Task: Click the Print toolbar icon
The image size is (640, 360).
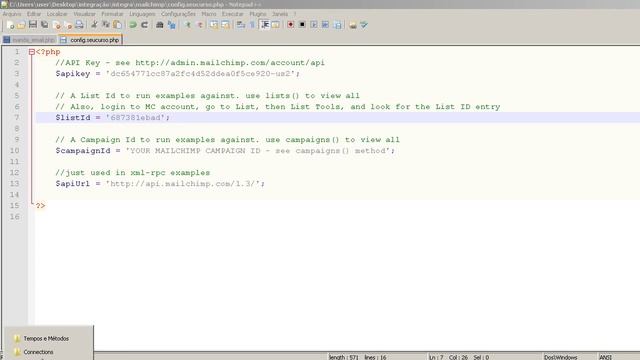Action: 79,25
